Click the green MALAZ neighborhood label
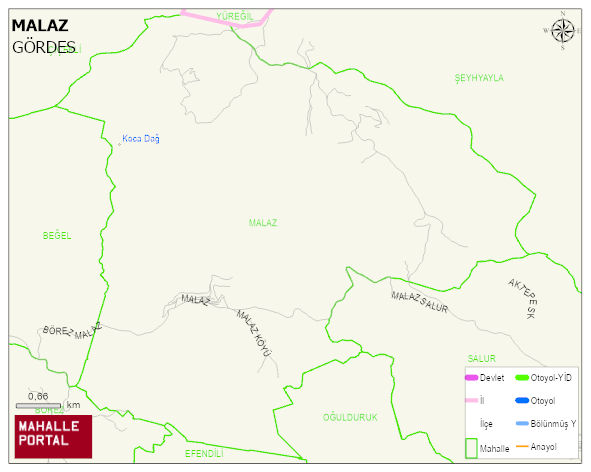The image size is (591, 472). [x=263, y=223]
